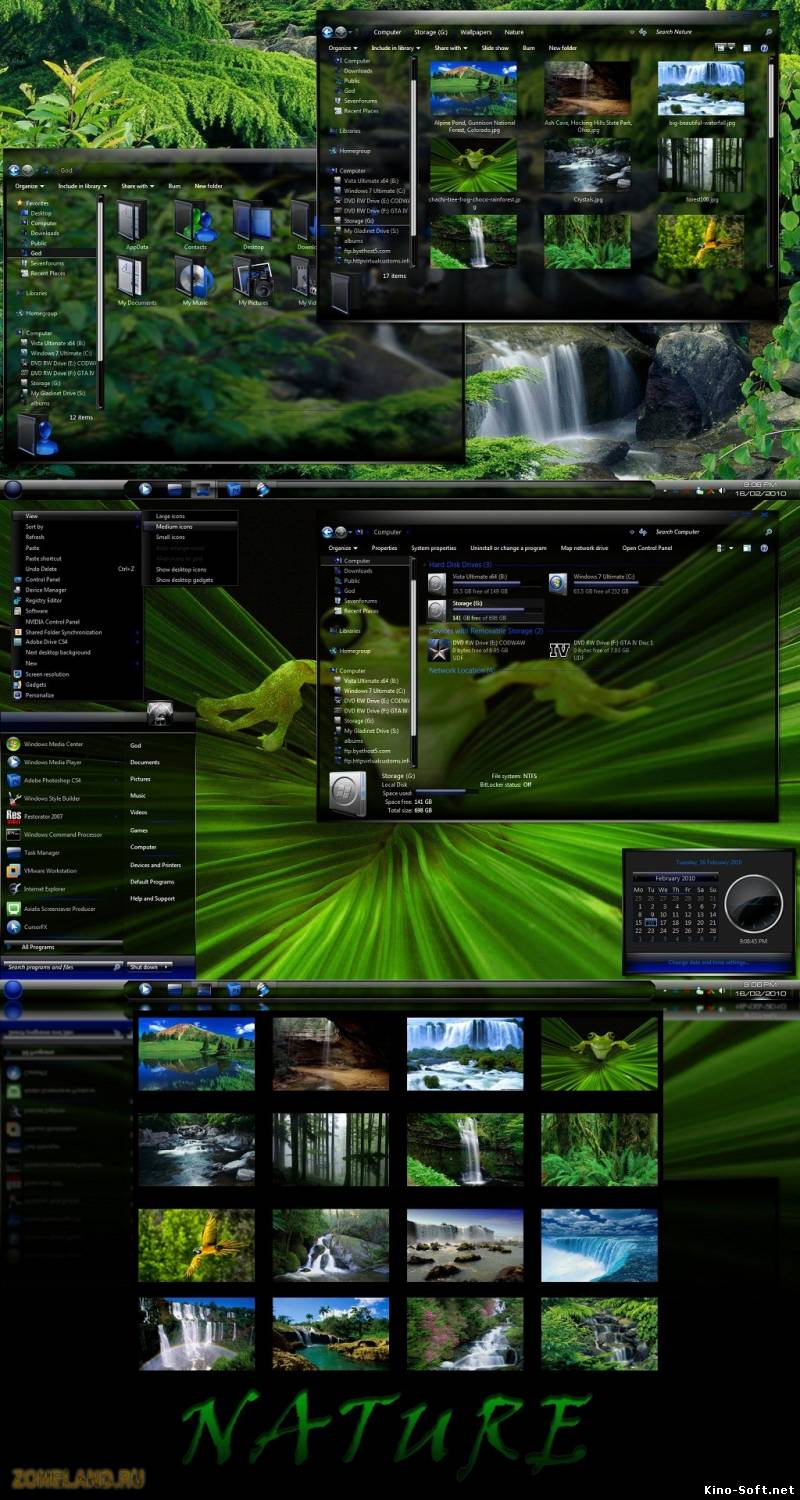Select Wallpapers in the Nature window breadcrumb

476,32
